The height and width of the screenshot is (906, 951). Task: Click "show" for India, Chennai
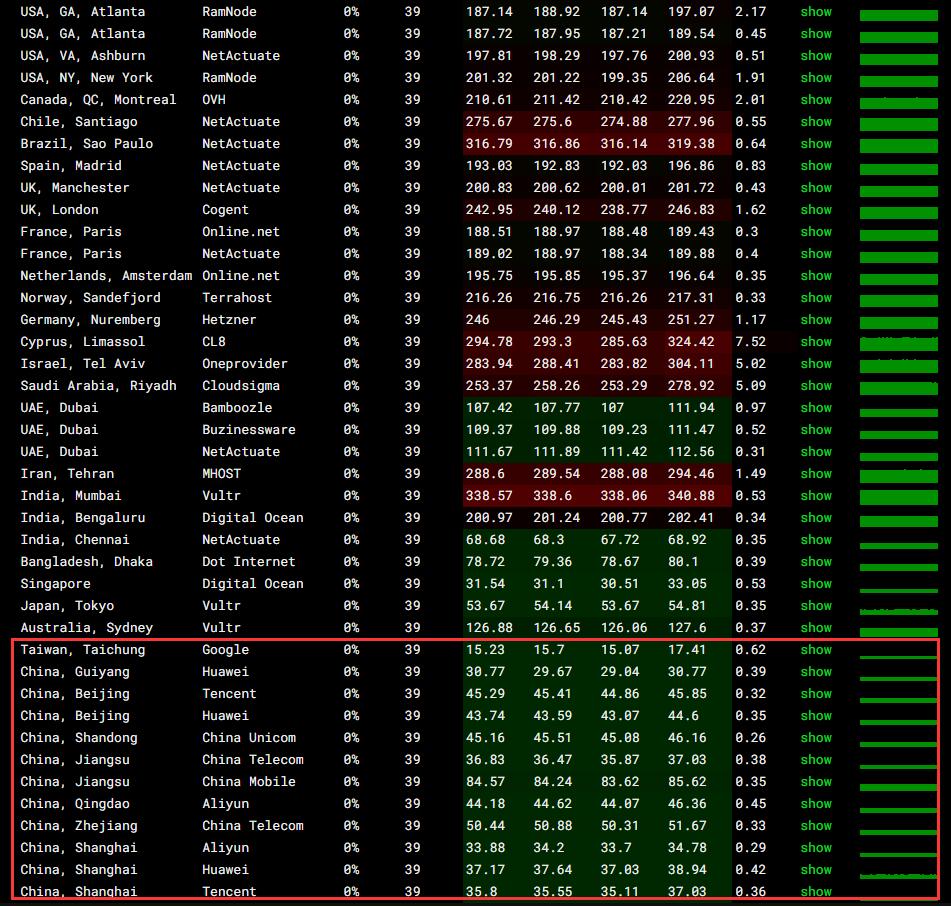[816, 539]
